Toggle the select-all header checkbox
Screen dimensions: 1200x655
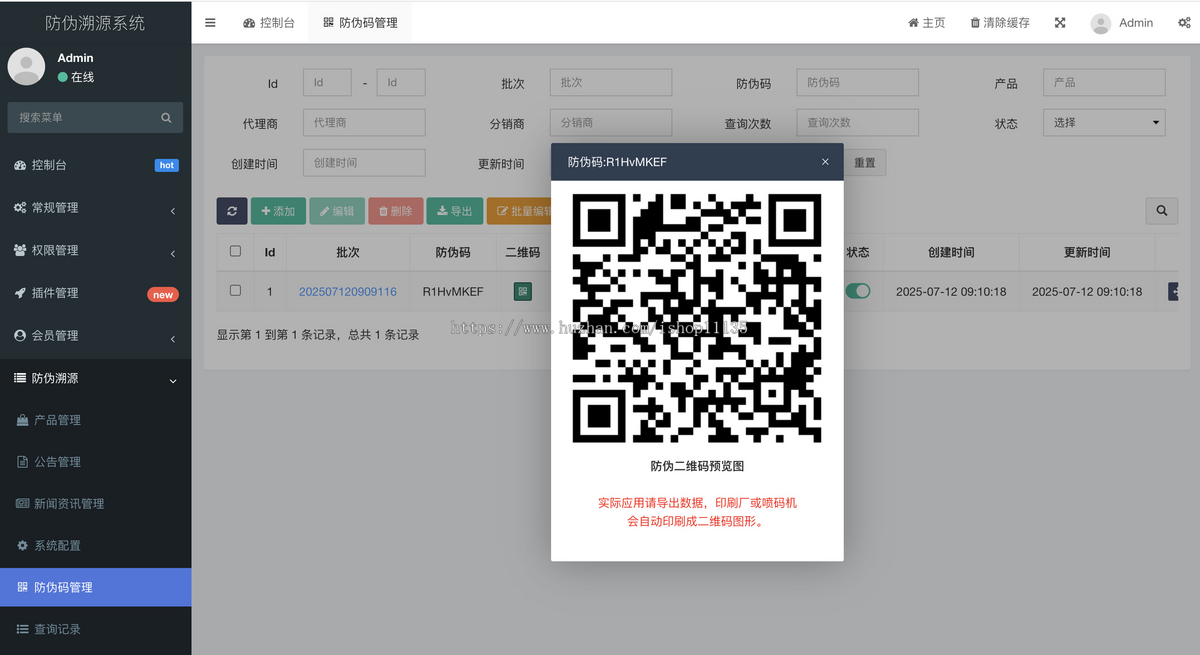click(235, 251)
